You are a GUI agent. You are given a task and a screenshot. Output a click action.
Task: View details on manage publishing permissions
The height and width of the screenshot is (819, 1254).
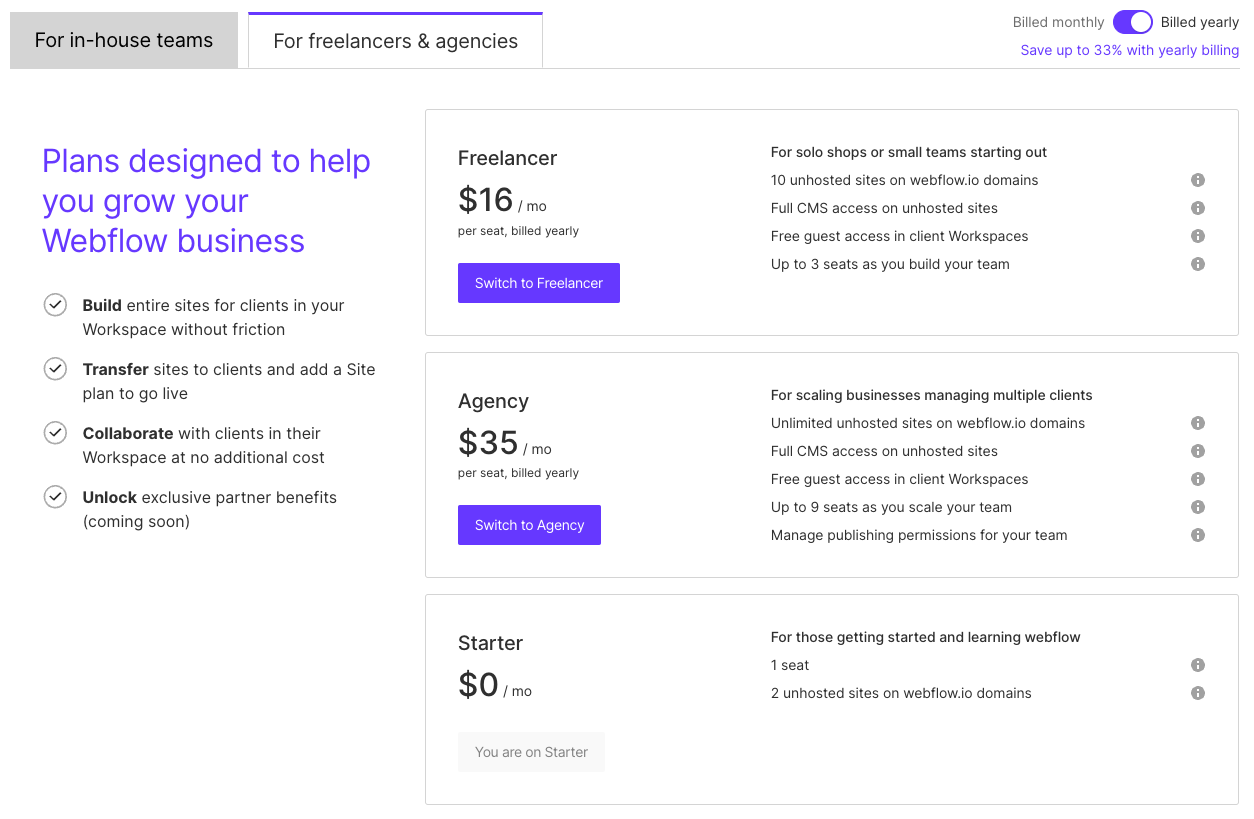point(1197,535)
